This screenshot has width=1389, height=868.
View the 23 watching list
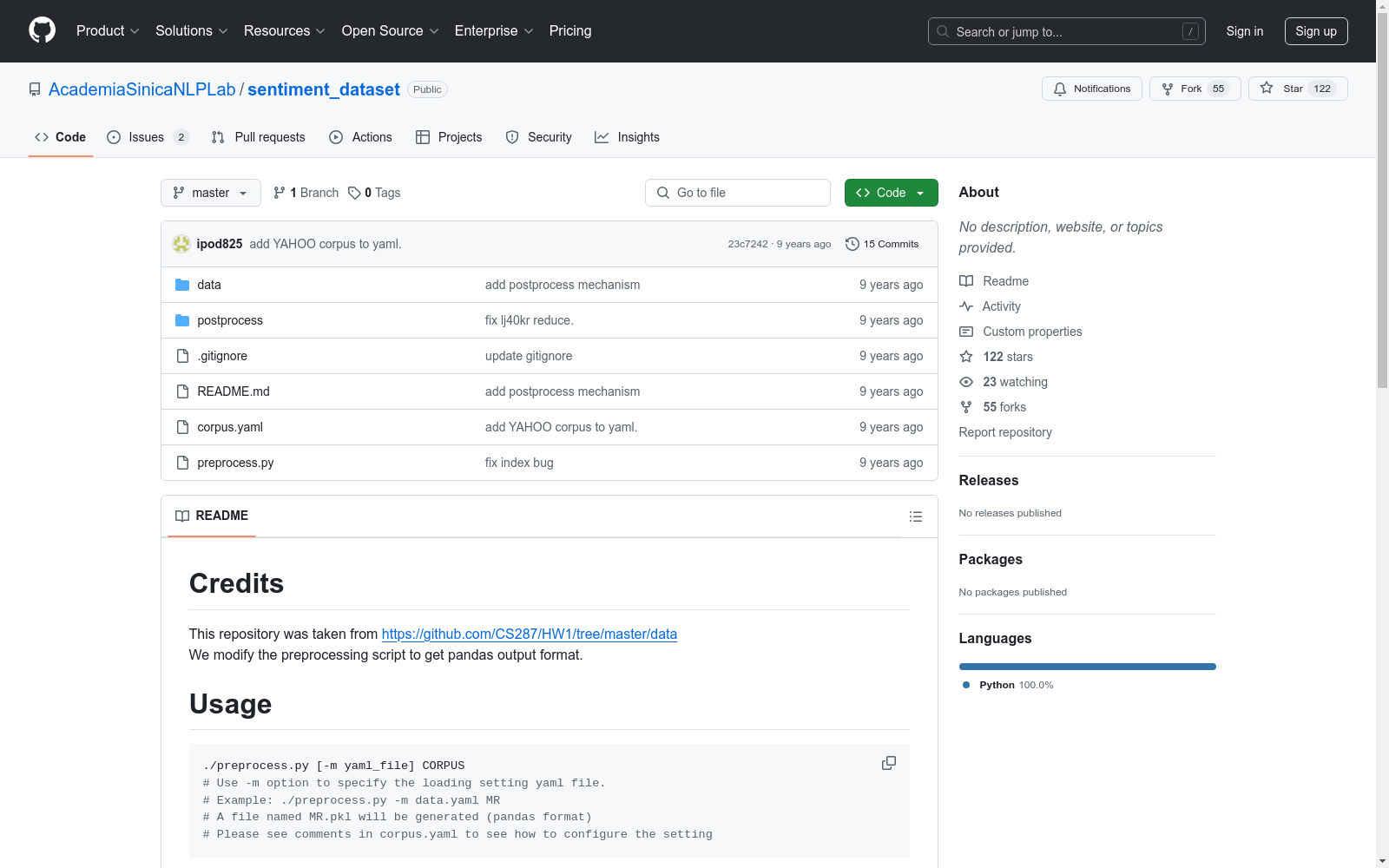(1004, 382)
